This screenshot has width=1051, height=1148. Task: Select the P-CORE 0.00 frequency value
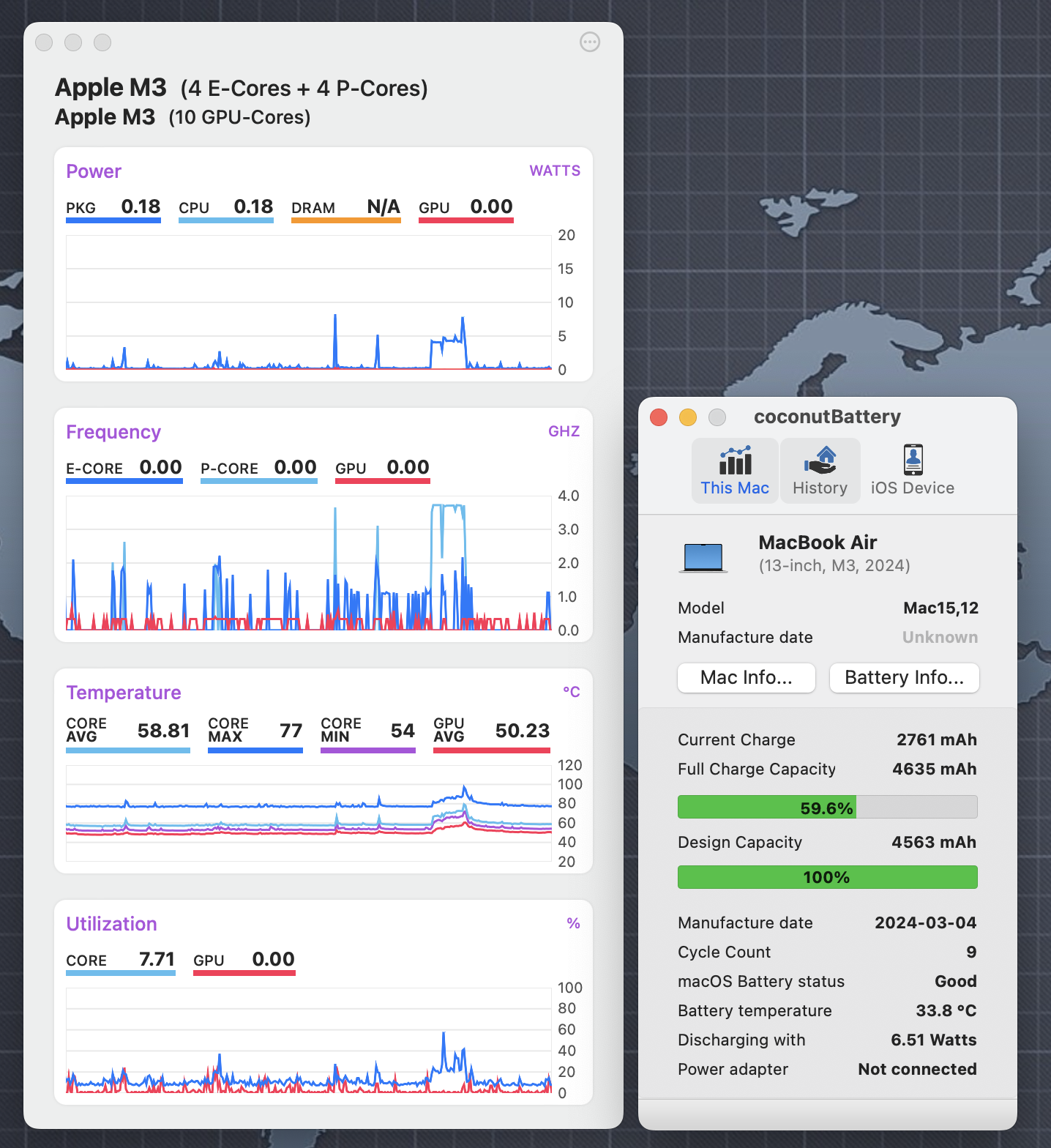tap(259, 469)
